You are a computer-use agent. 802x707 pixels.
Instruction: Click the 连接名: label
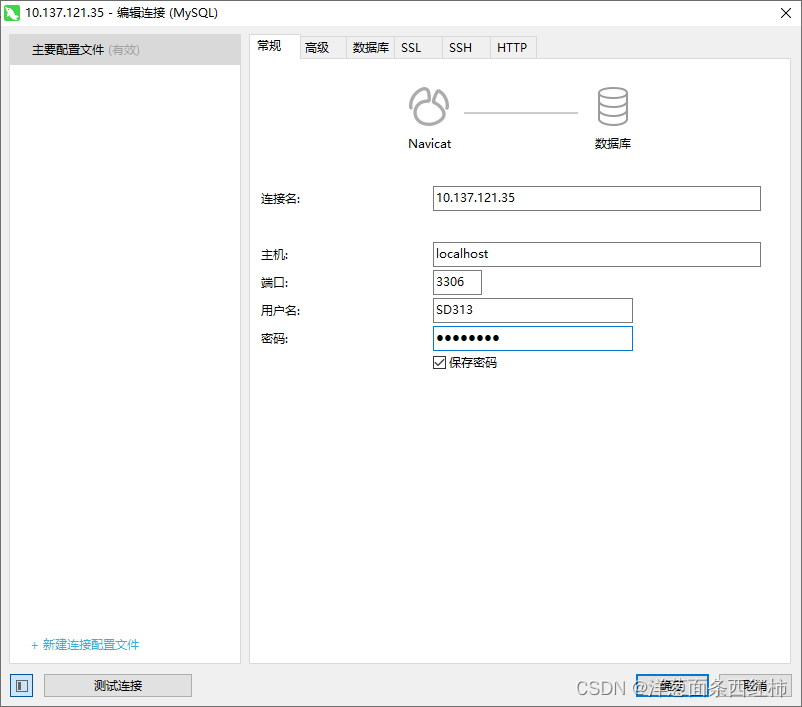pos(280,198)
